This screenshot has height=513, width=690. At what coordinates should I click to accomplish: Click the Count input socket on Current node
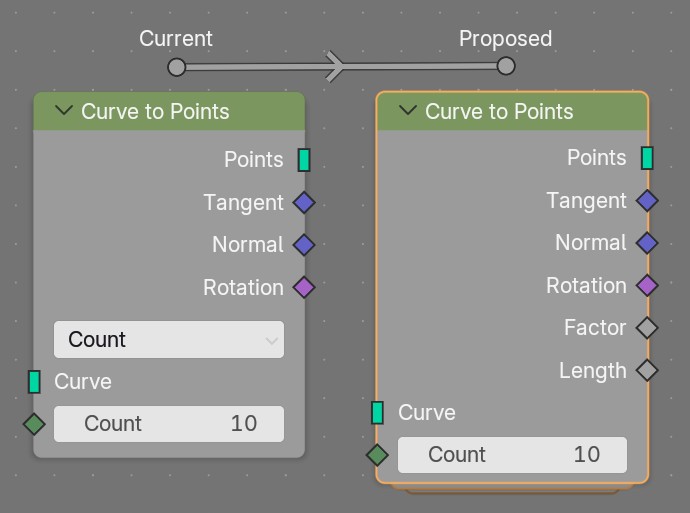pyautogui.click(x=34, y=424)
